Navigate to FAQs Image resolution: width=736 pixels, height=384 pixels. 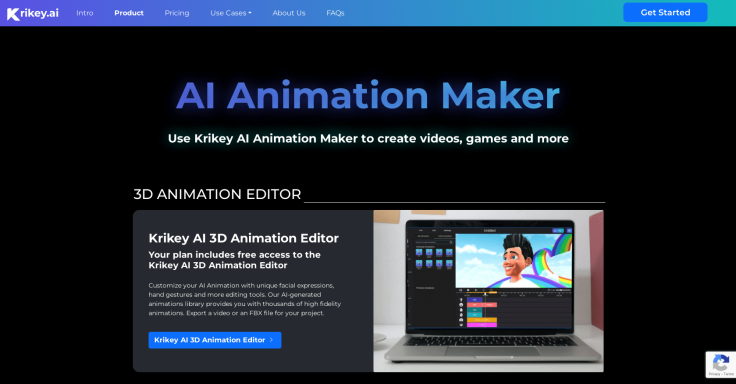point(335,13)
